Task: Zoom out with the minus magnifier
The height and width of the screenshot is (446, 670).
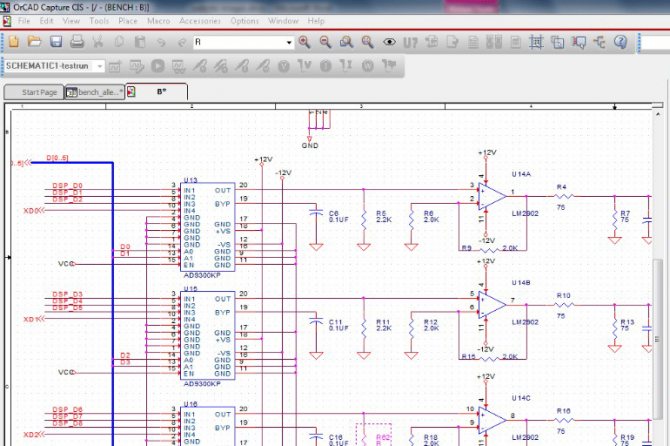Action: 326,42
